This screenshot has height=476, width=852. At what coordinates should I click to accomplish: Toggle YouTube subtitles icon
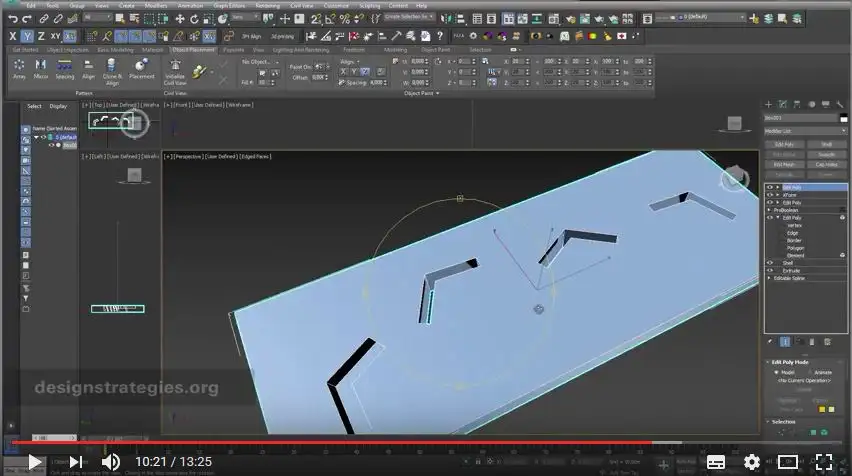pos(716,462)
